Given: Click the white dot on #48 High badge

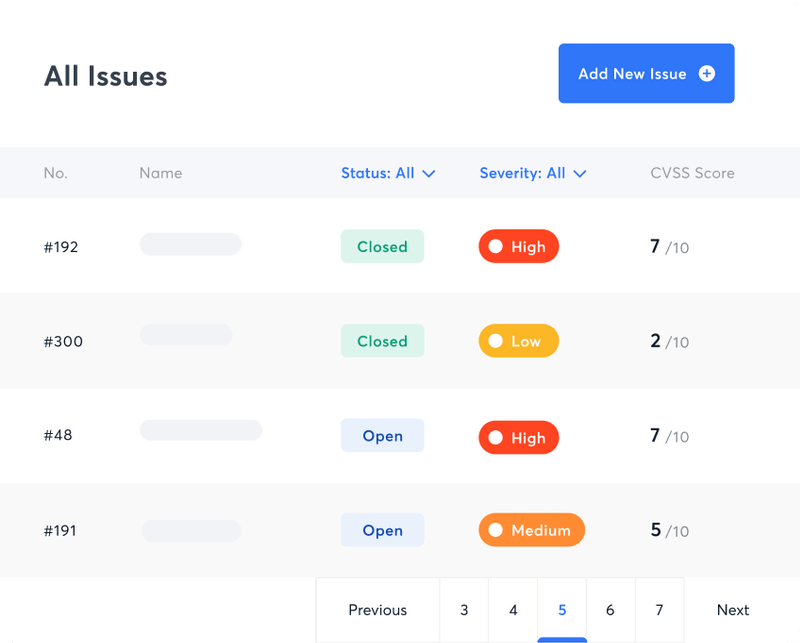Looking at the screenshot, I should [495, 437].
